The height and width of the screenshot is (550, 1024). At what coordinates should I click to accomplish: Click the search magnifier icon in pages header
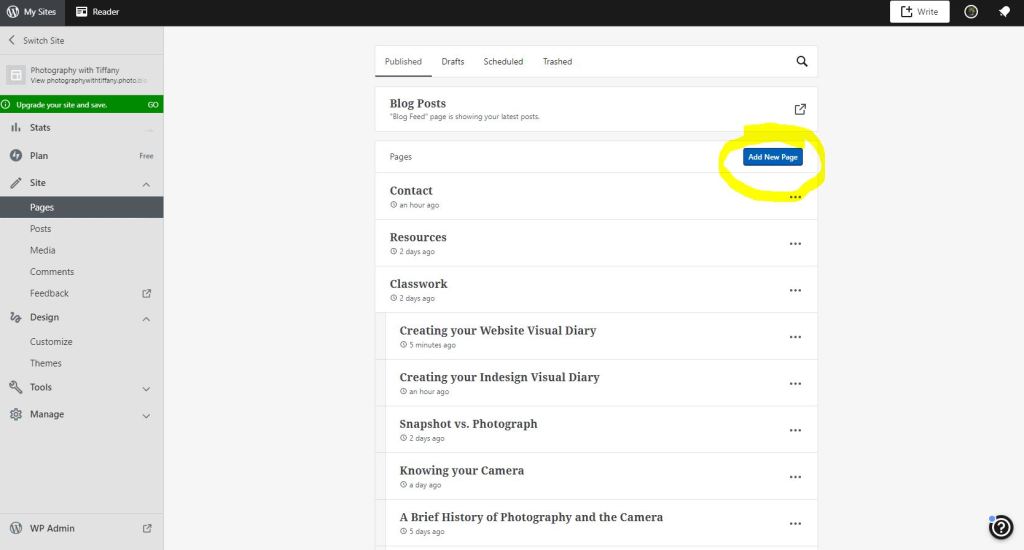pyautogui.click(x=801, y=61)
